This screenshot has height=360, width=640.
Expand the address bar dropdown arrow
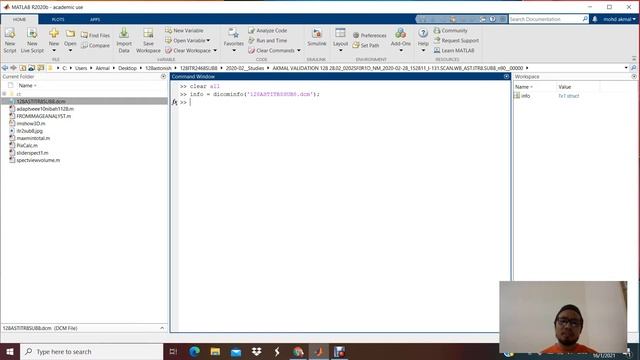[x=626, y=68]
